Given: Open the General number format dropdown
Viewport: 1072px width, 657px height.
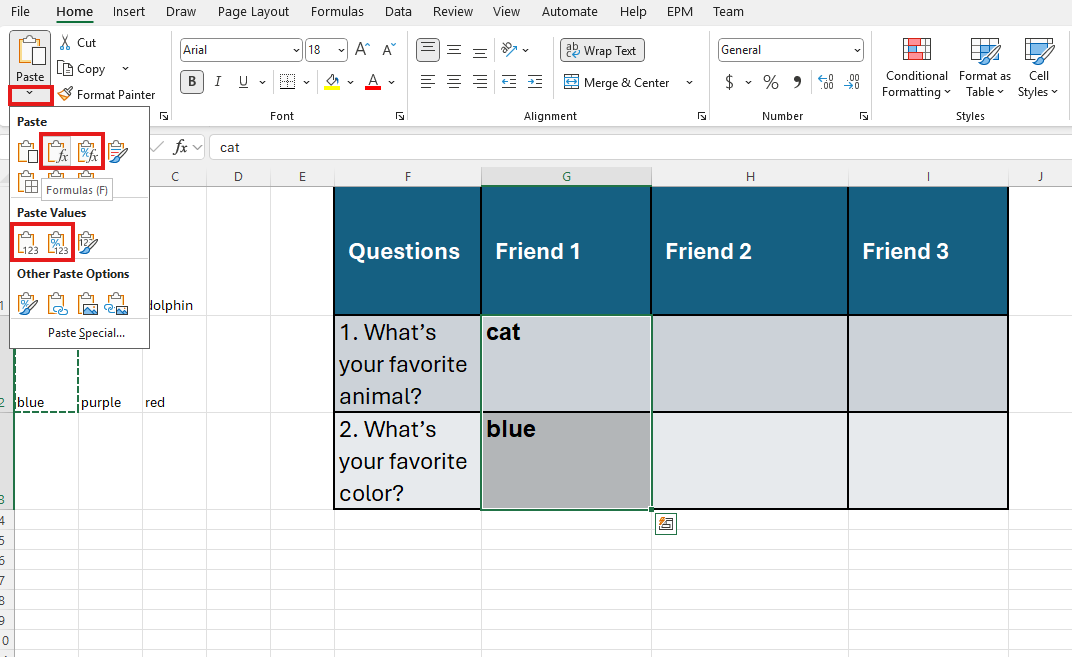Looking at the screenshot, I should click(x=857, y=50).
